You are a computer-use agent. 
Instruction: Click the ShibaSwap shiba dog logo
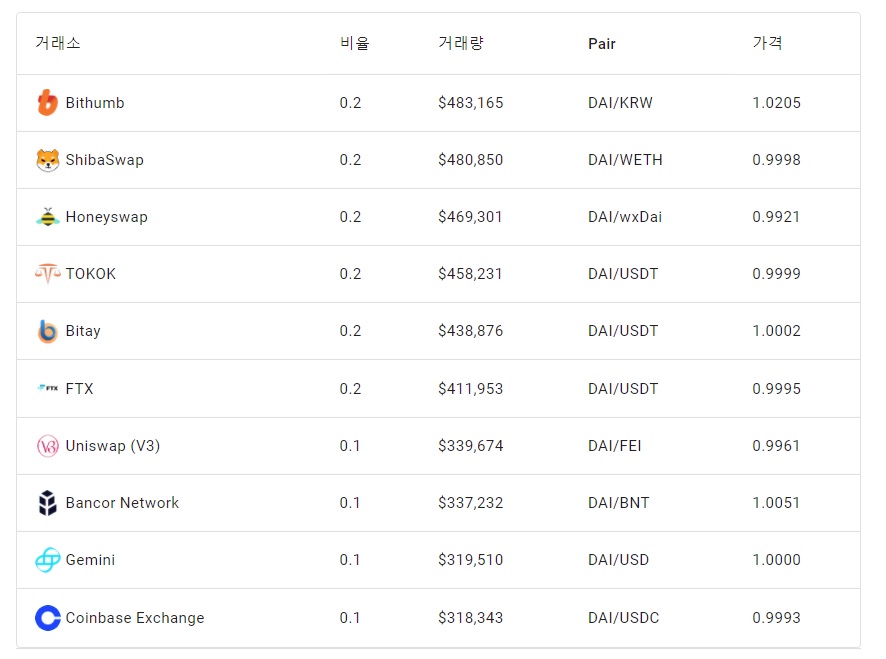47,160
